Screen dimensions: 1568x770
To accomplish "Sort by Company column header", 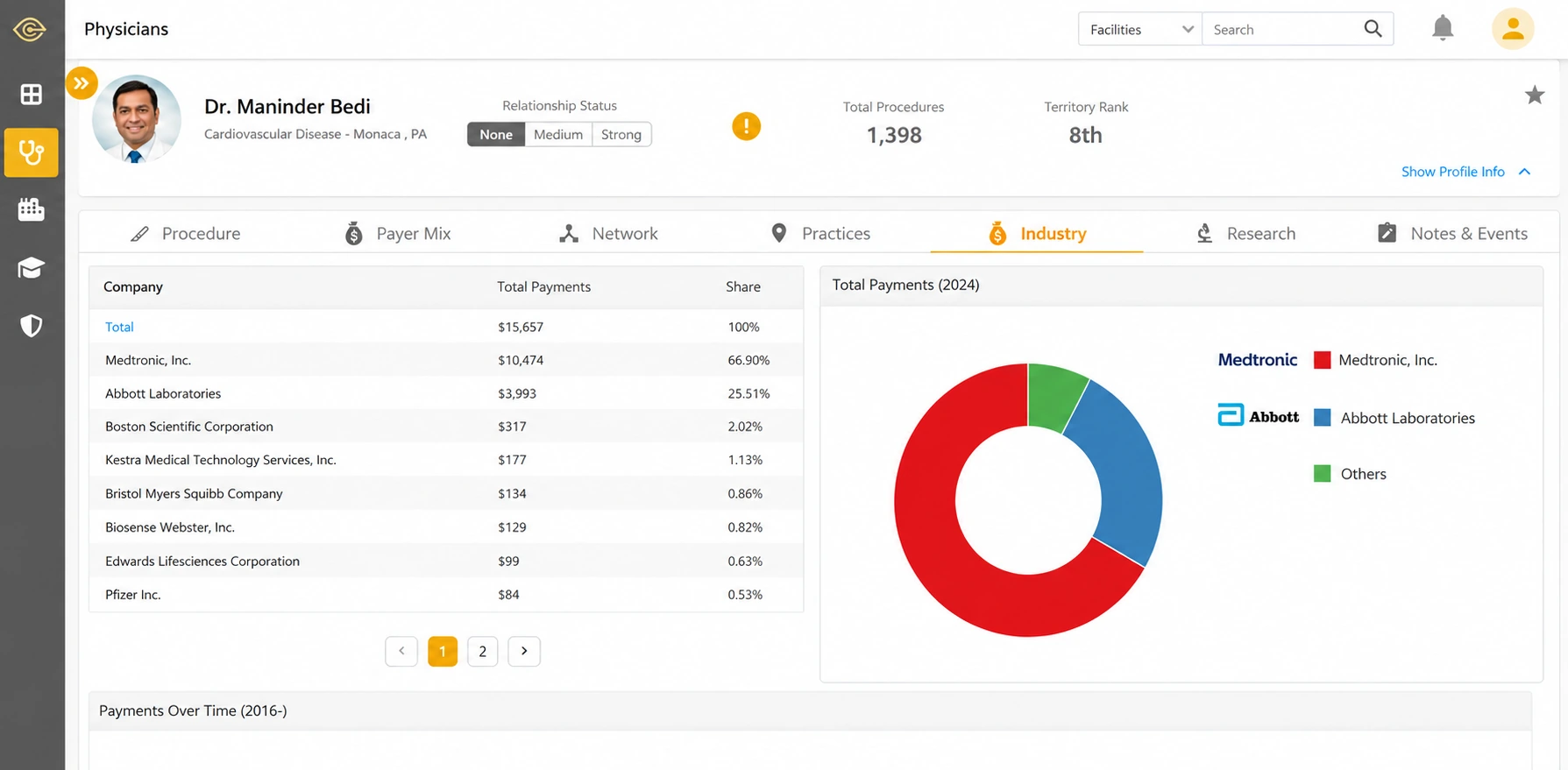I will pos(133,286).
